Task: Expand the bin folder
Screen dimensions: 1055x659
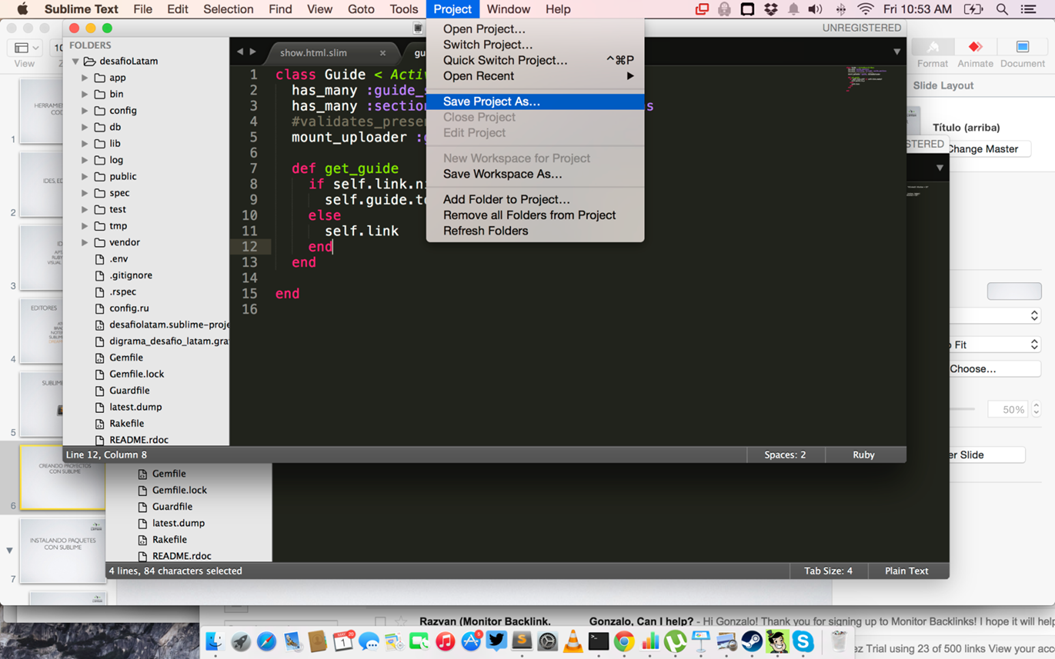Action: tap(85, 94)
